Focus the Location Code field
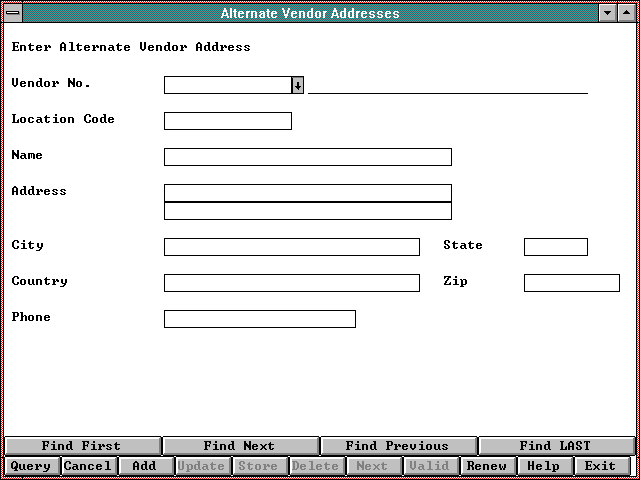640x480 pixels. tap(227, 121)
